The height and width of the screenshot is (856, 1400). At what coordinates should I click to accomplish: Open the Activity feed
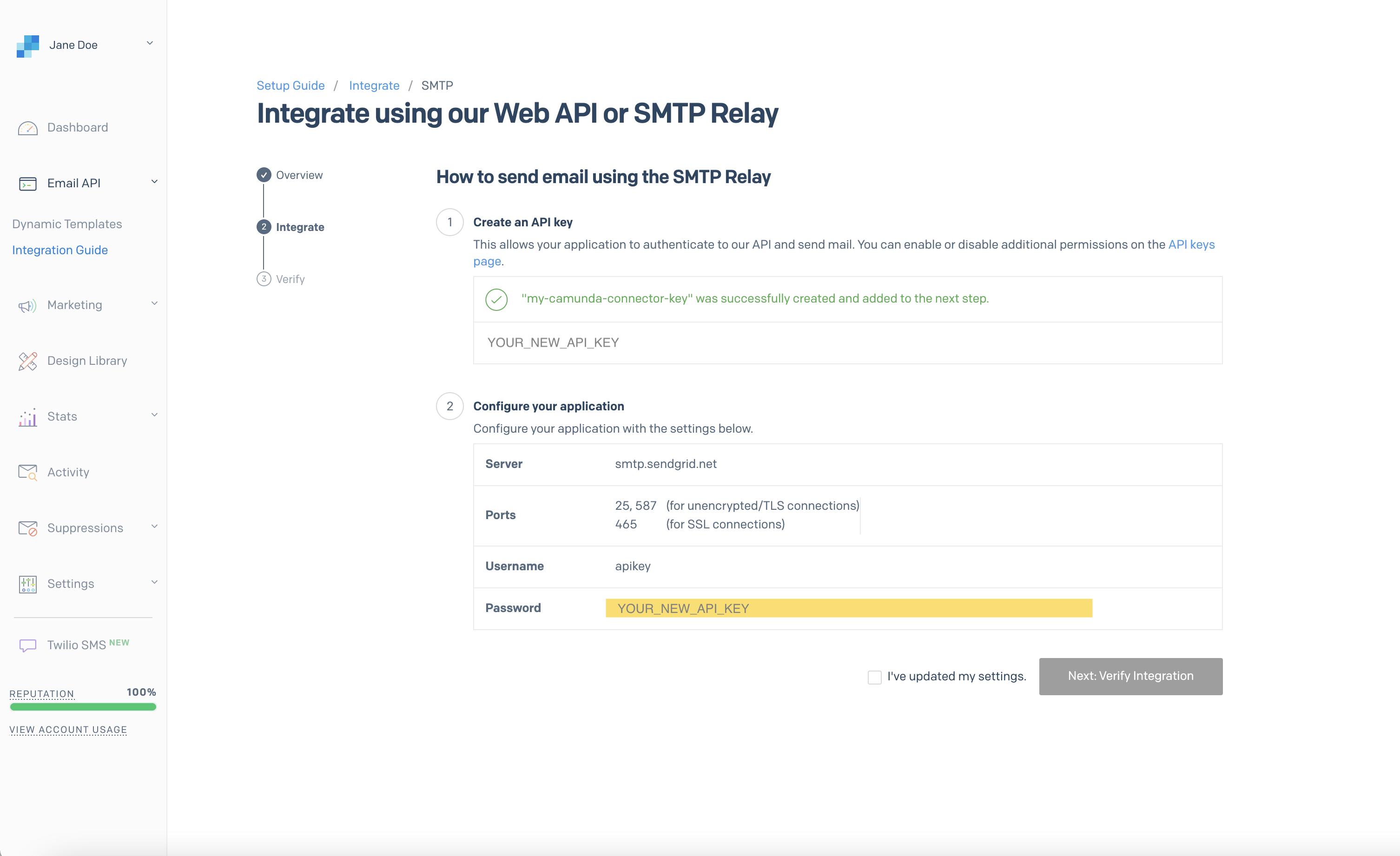67,472
